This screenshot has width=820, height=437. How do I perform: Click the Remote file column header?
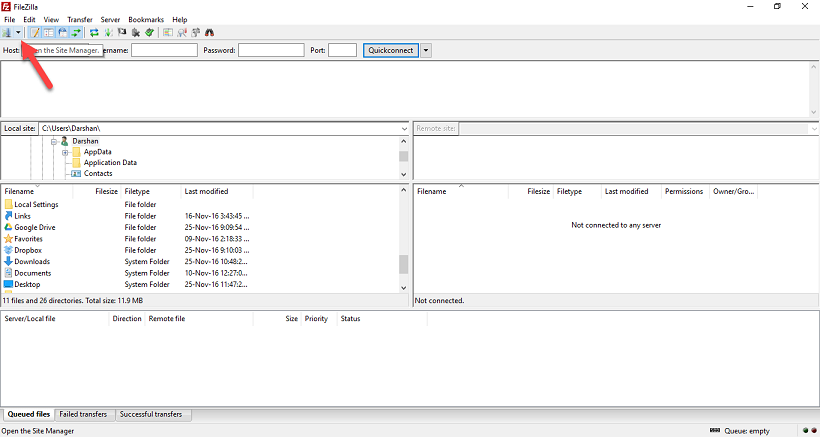coord(199,319)
